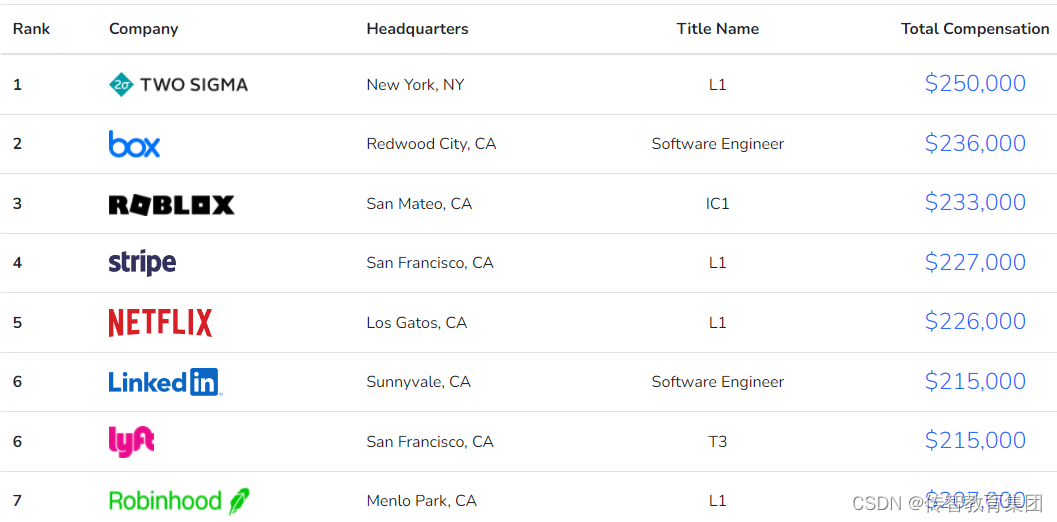Open the $250,000 compensation link
The image size is (1057, 522).
pyautogui.click(x=975, y=84)
